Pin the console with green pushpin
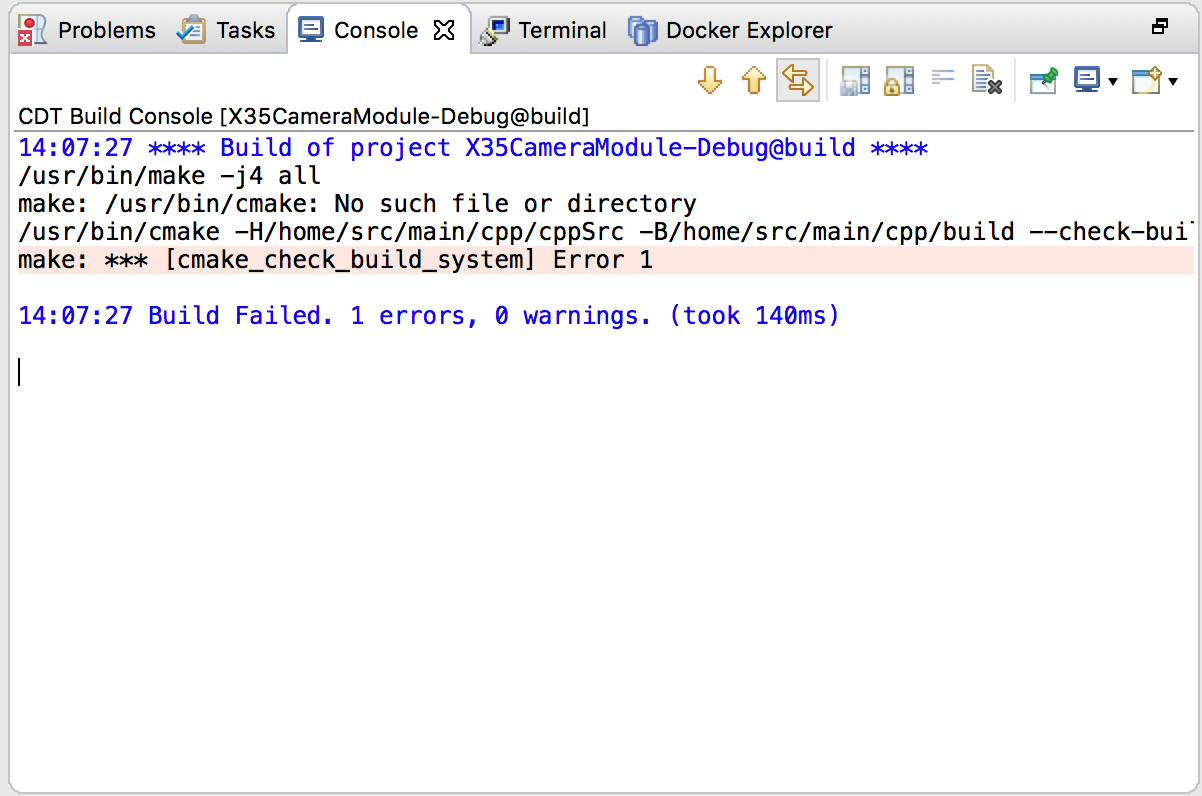This screenshot has width=1202, height=796. coord(1043,81)
